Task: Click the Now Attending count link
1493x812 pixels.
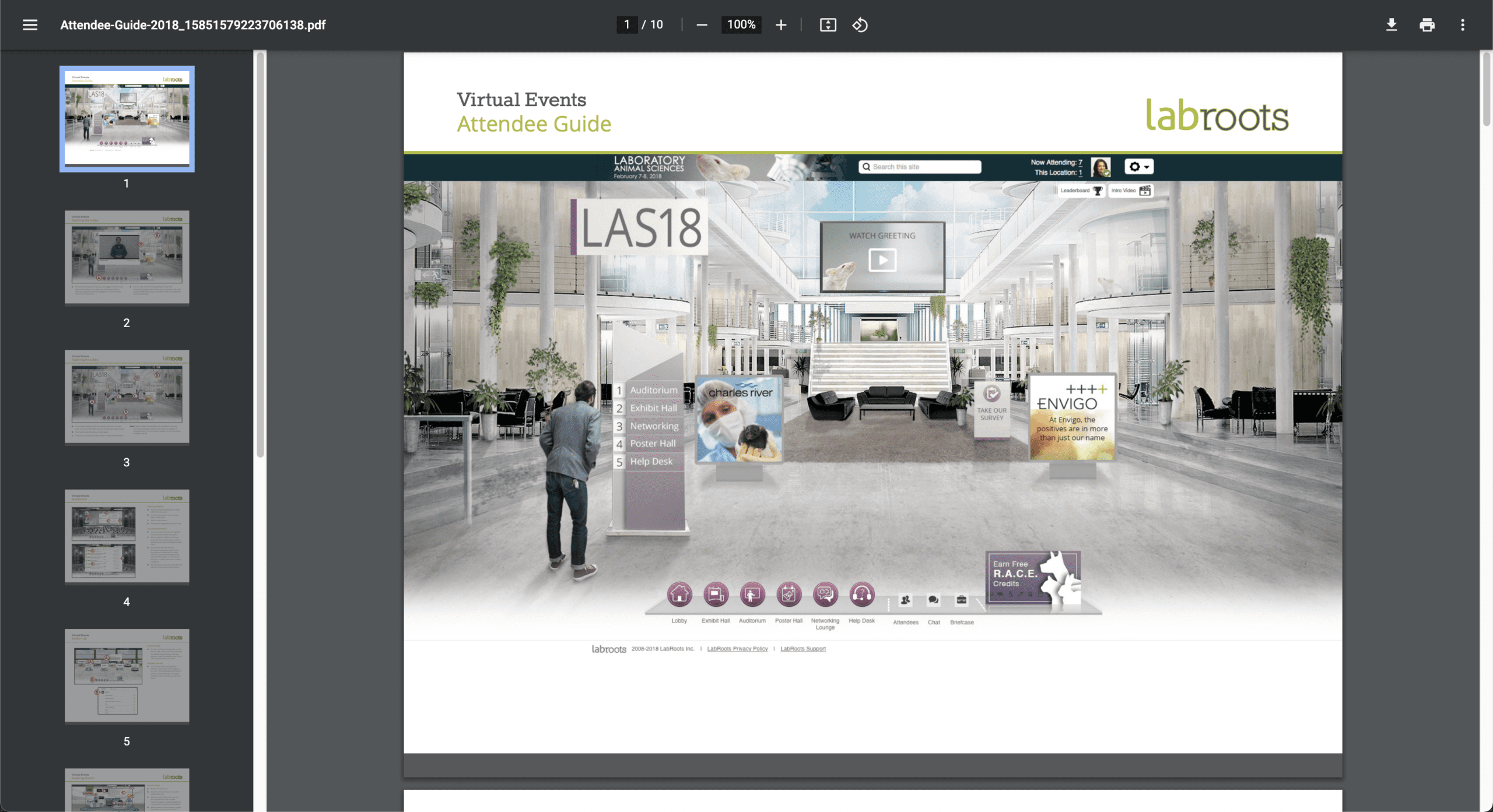Action: coord(1080,163)
